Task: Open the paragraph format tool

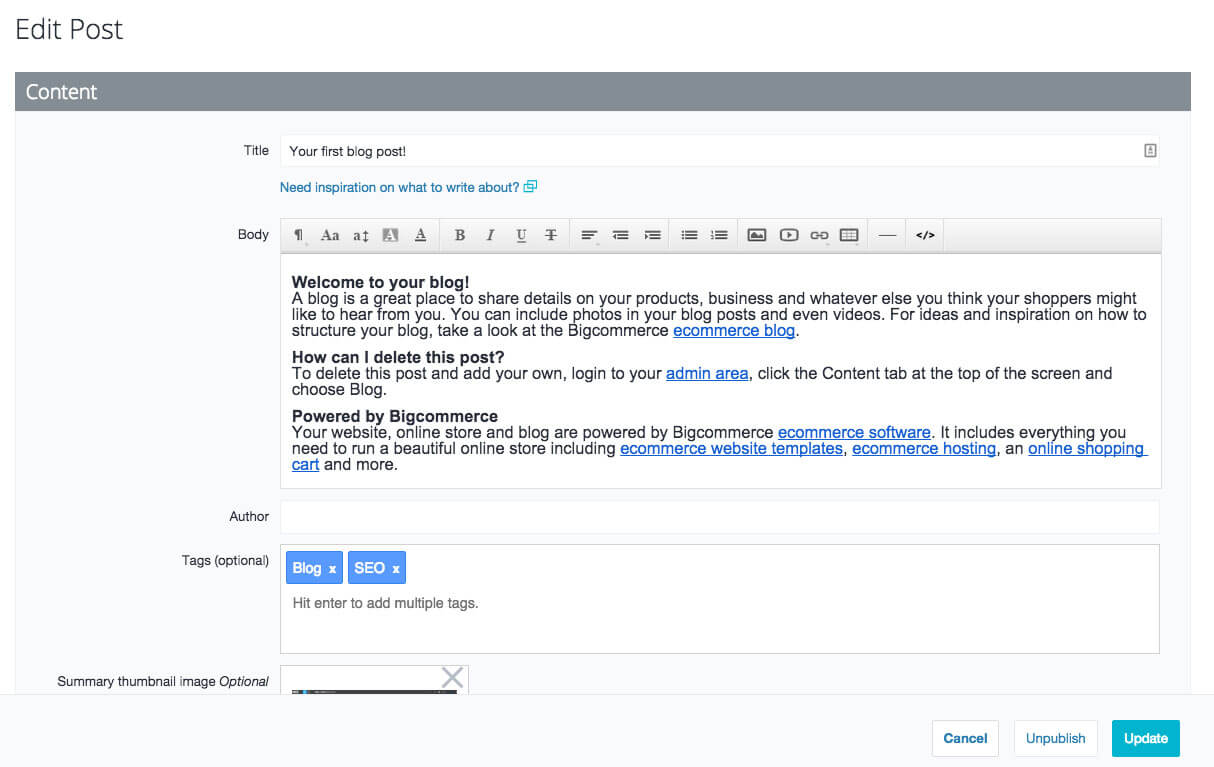Action: tap(299, 236)
